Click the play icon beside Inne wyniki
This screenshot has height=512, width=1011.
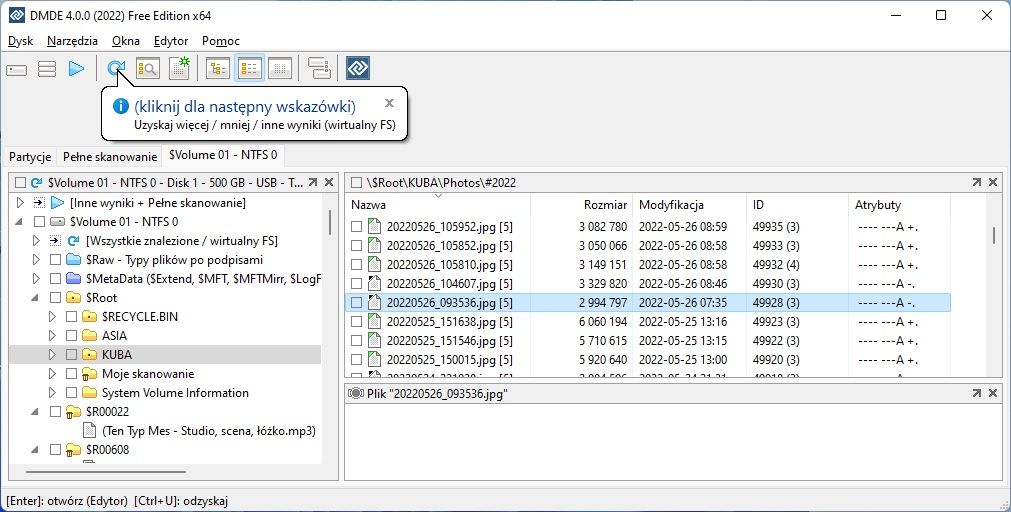(x=57, y=202)
